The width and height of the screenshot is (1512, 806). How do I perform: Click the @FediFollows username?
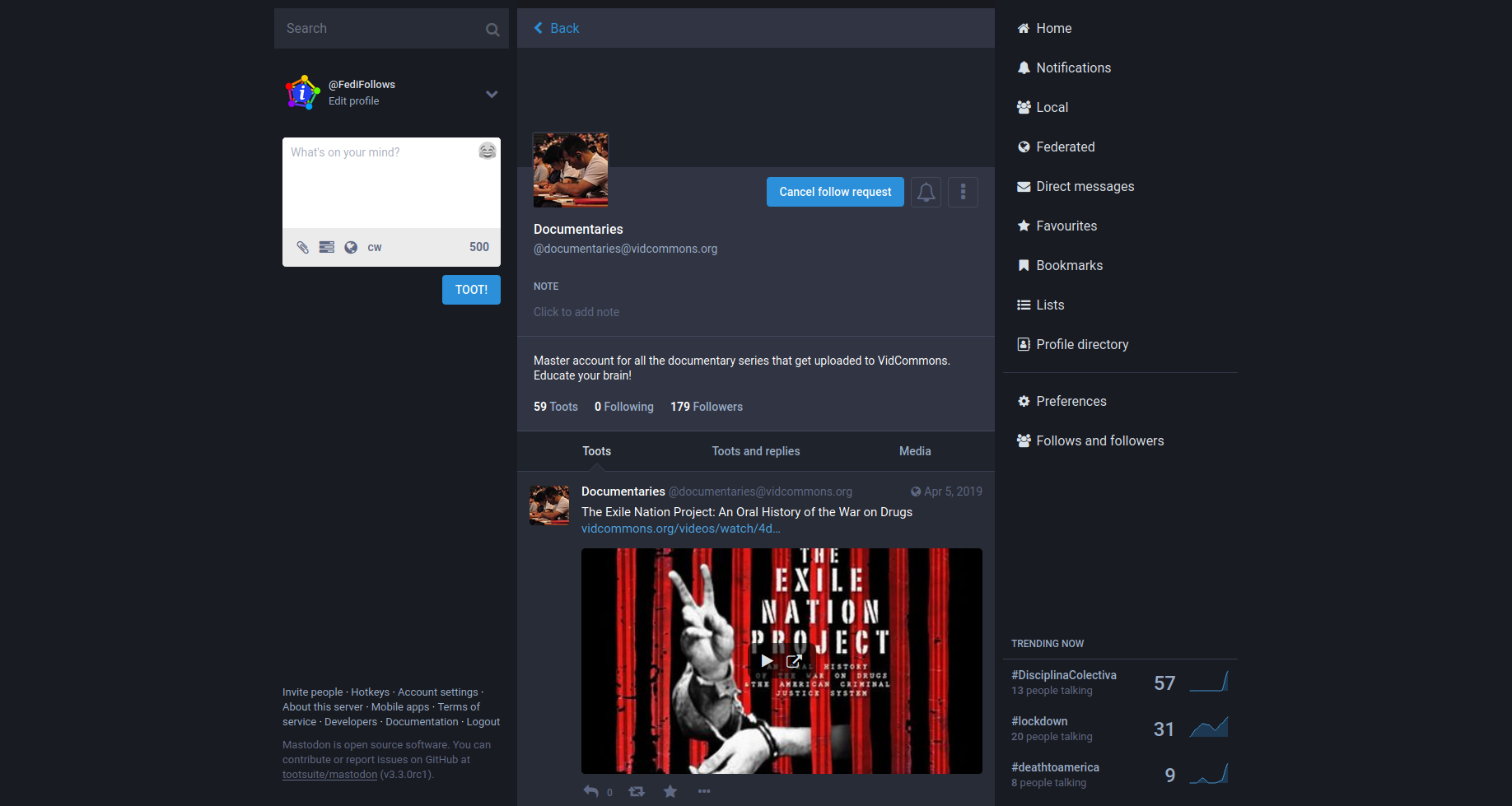(x=362, y=84)
